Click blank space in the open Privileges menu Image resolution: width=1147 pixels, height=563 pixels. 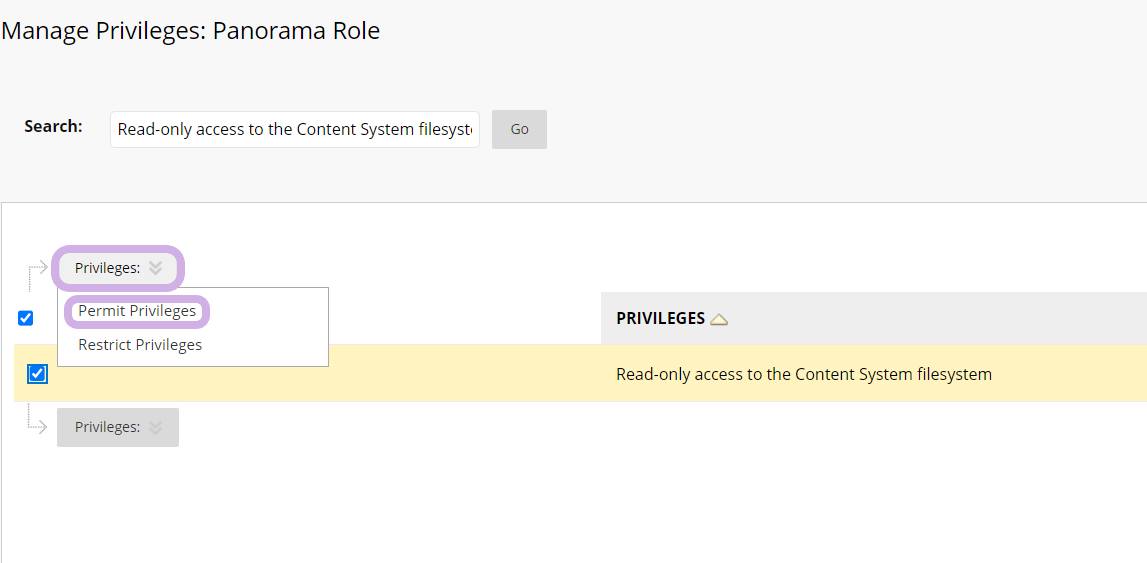tap(270, 328)
